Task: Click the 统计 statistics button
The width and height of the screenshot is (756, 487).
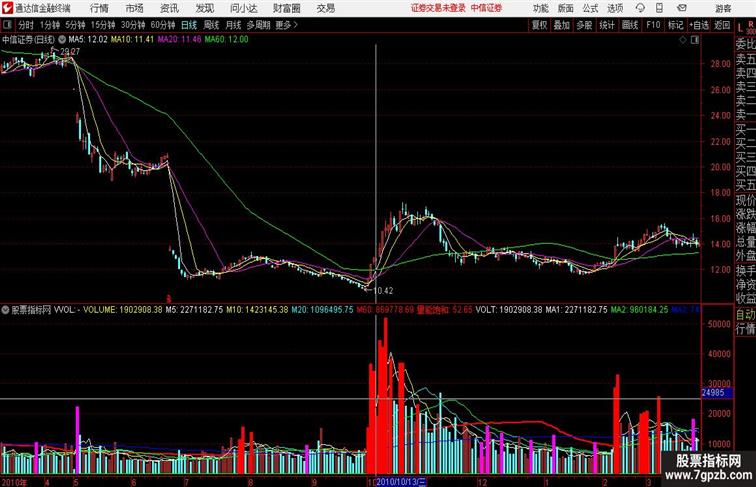Action: click(607, 25)
